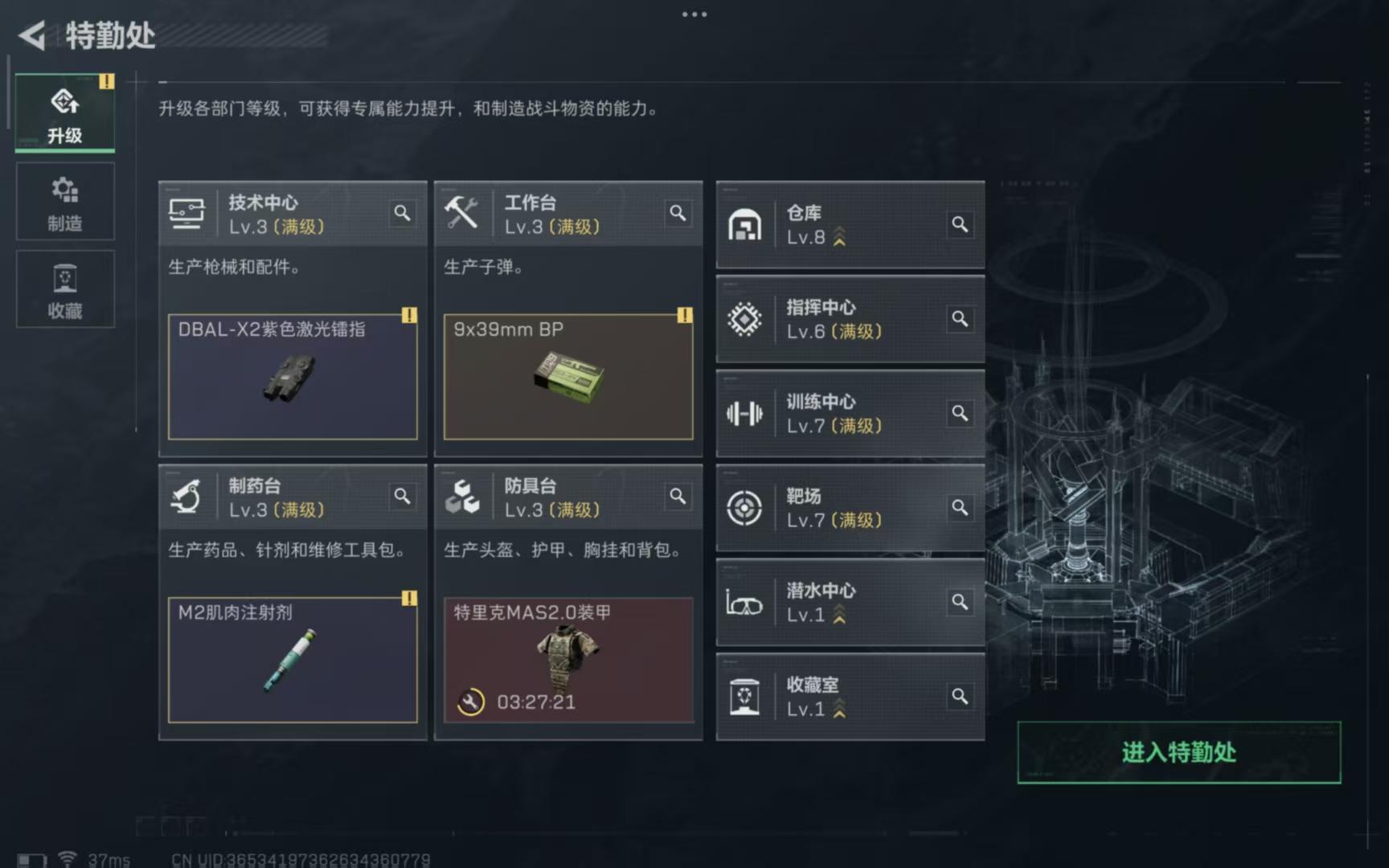Select the DBAL-X2紫色激光镭指 item card

[x=293, y=376]
